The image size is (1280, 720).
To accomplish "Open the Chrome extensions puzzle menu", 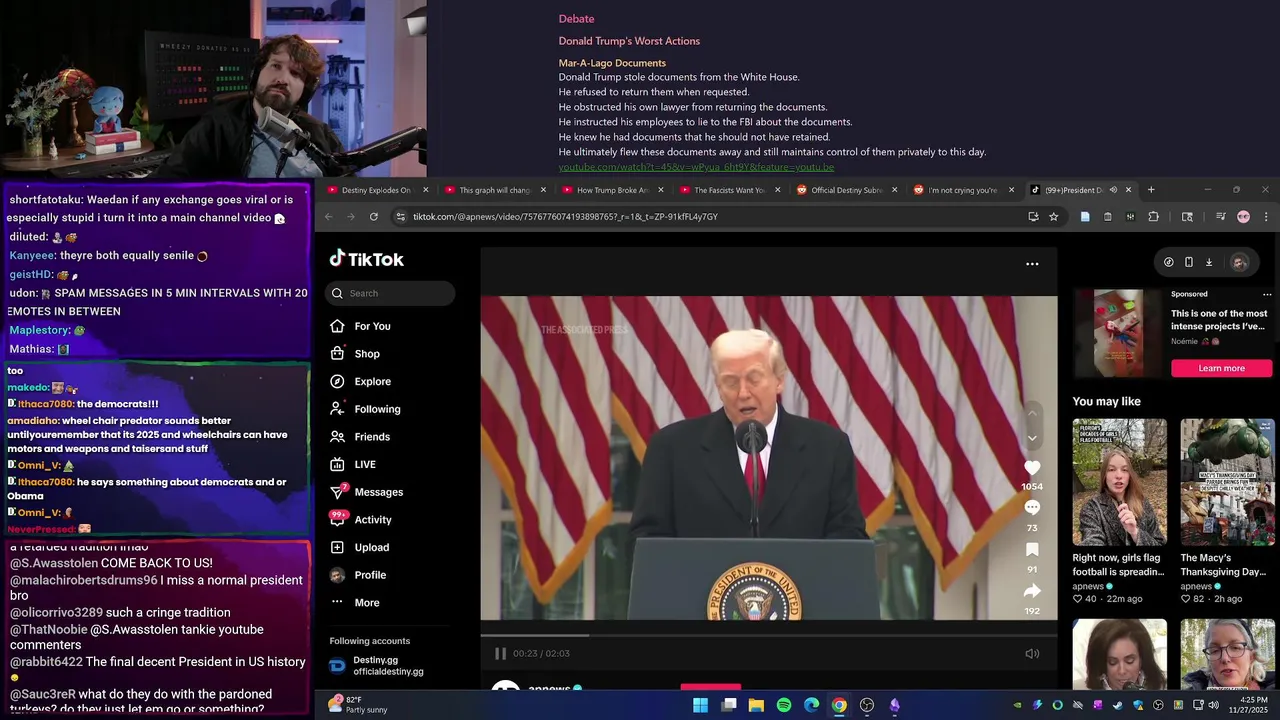I will pos(1153,216).
